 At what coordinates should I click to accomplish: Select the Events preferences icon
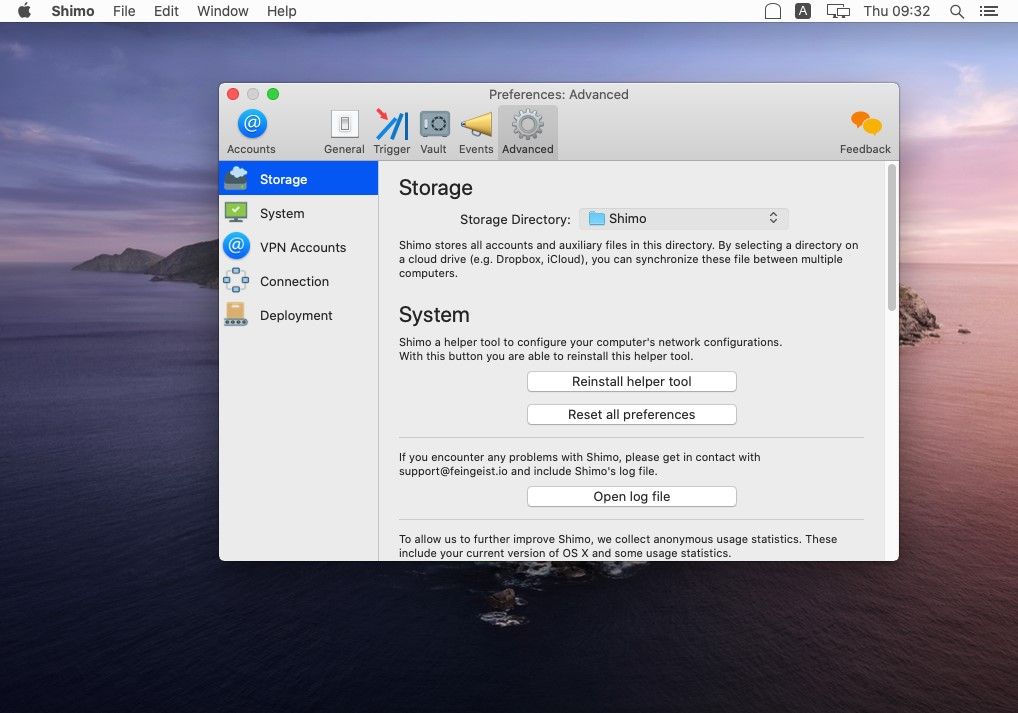pyautogui.click(x=475, y=128)
